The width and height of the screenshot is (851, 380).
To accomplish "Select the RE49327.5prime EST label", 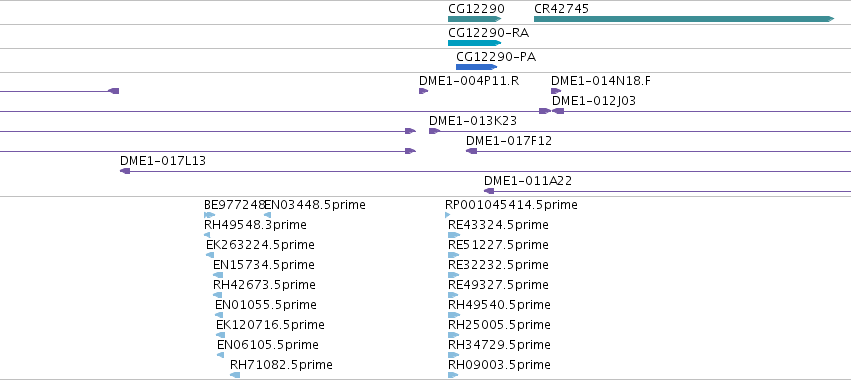I will 498,285.
